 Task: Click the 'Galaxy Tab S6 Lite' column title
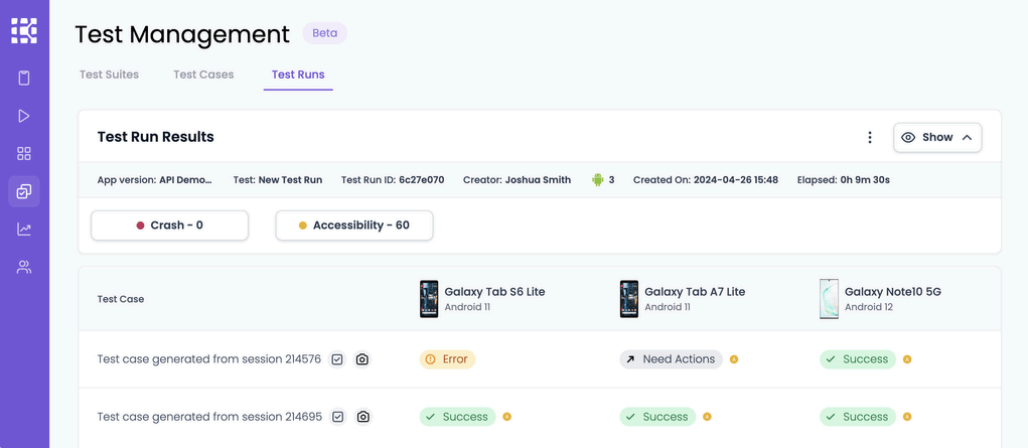[495, 292]
